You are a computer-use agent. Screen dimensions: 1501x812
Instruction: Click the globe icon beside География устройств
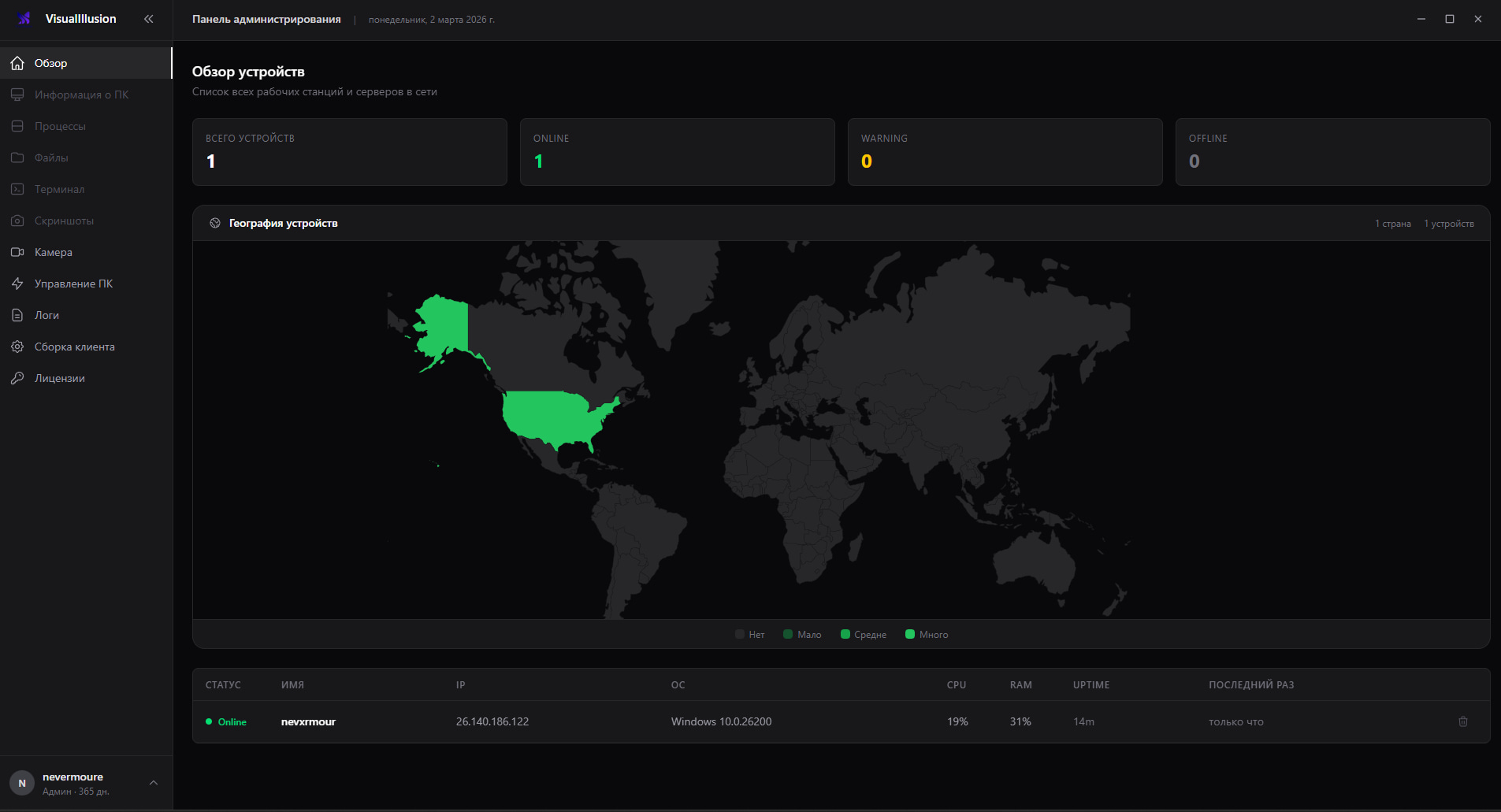[x=215, y=224]
